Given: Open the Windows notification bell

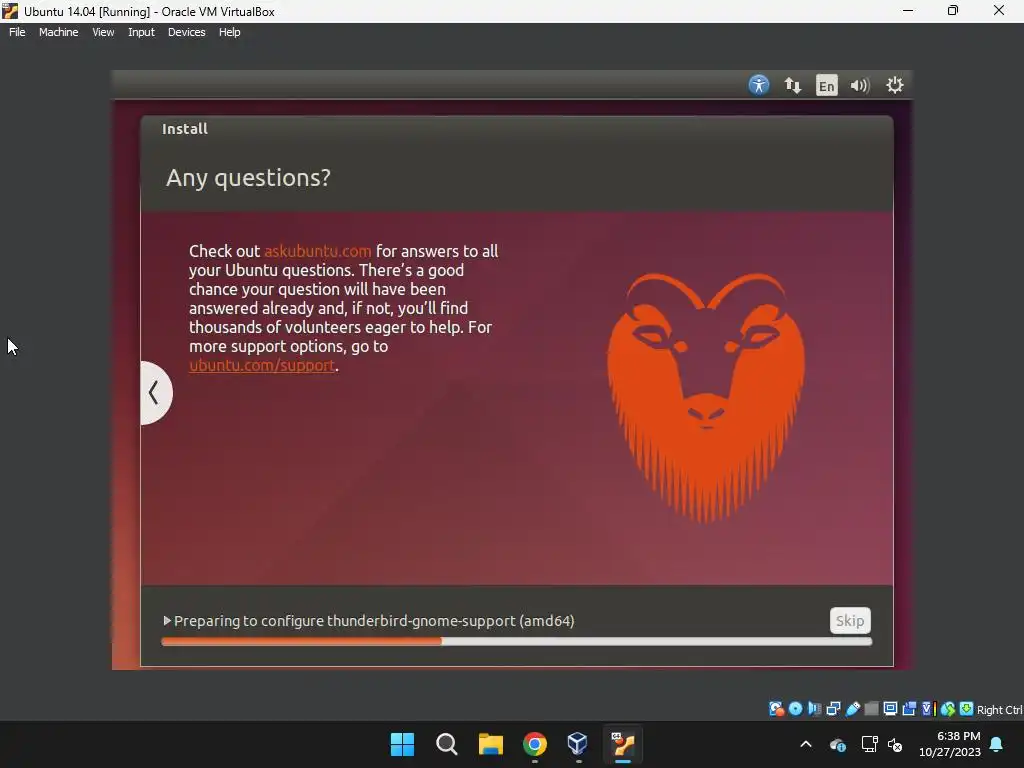Looking at the screenshot, I should [997, 744].
